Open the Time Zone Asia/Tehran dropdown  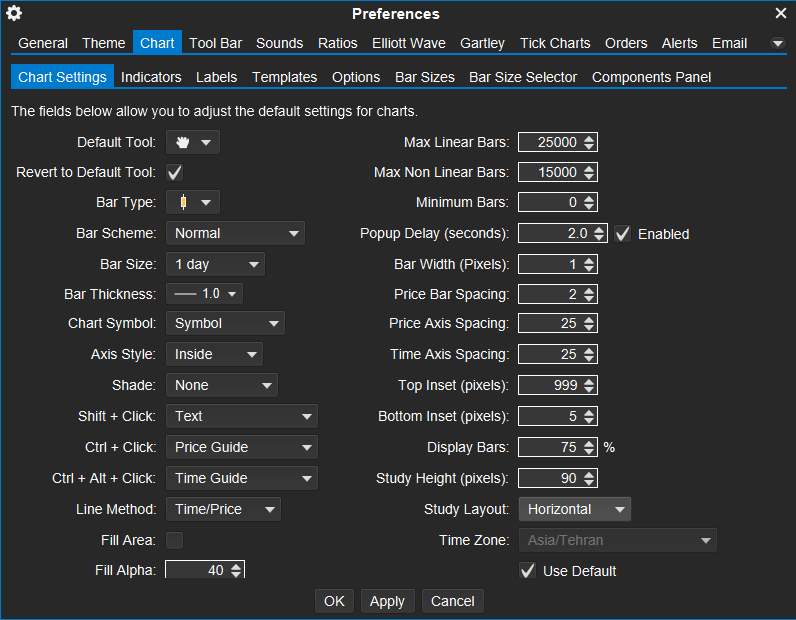pyautogui.click(x=618, y=540)
